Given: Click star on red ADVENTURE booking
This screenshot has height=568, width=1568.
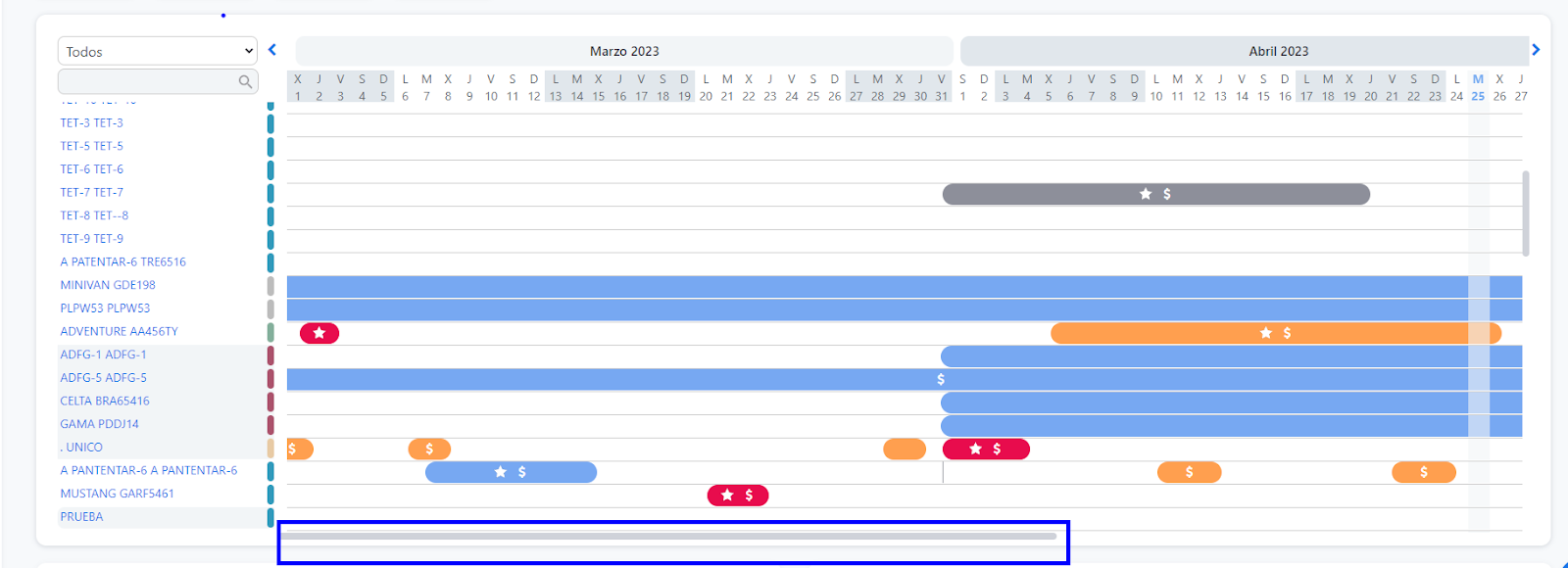Looking at the screenshot, I should pyautogui.click(x=319, y=333).
